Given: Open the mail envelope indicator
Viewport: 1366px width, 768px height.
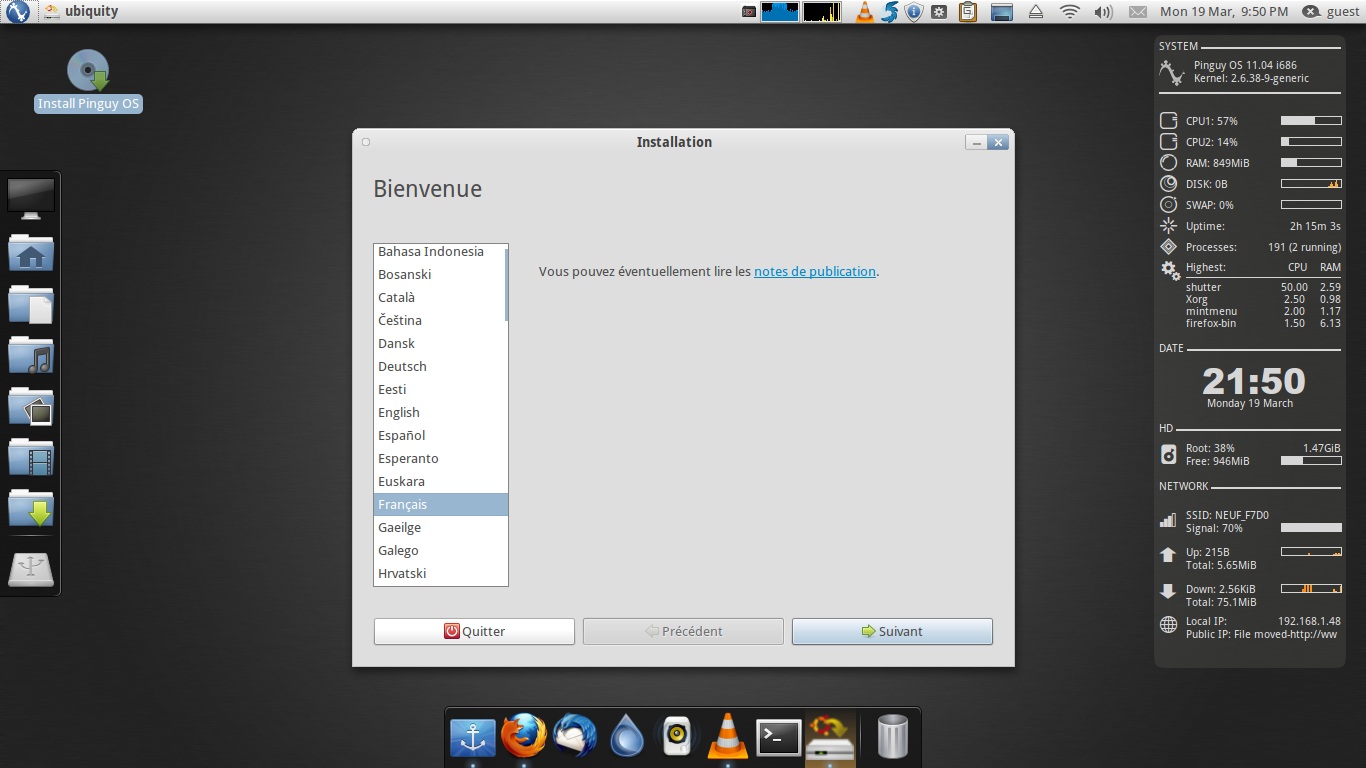Looking at the screenshot, I should click(x=1137, y=12).
